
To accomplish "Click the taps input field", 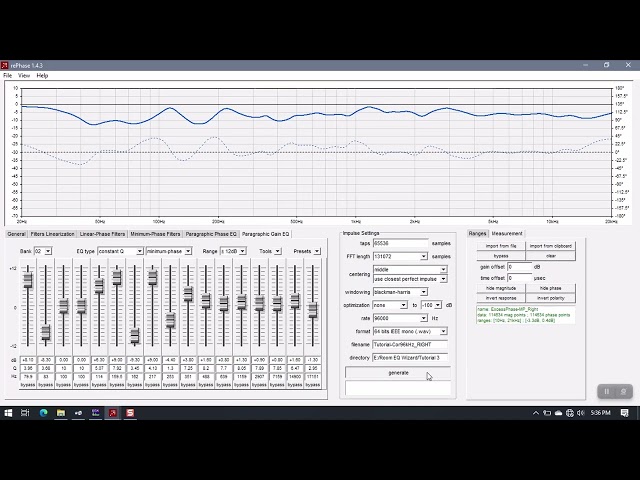I will [401, 243].
